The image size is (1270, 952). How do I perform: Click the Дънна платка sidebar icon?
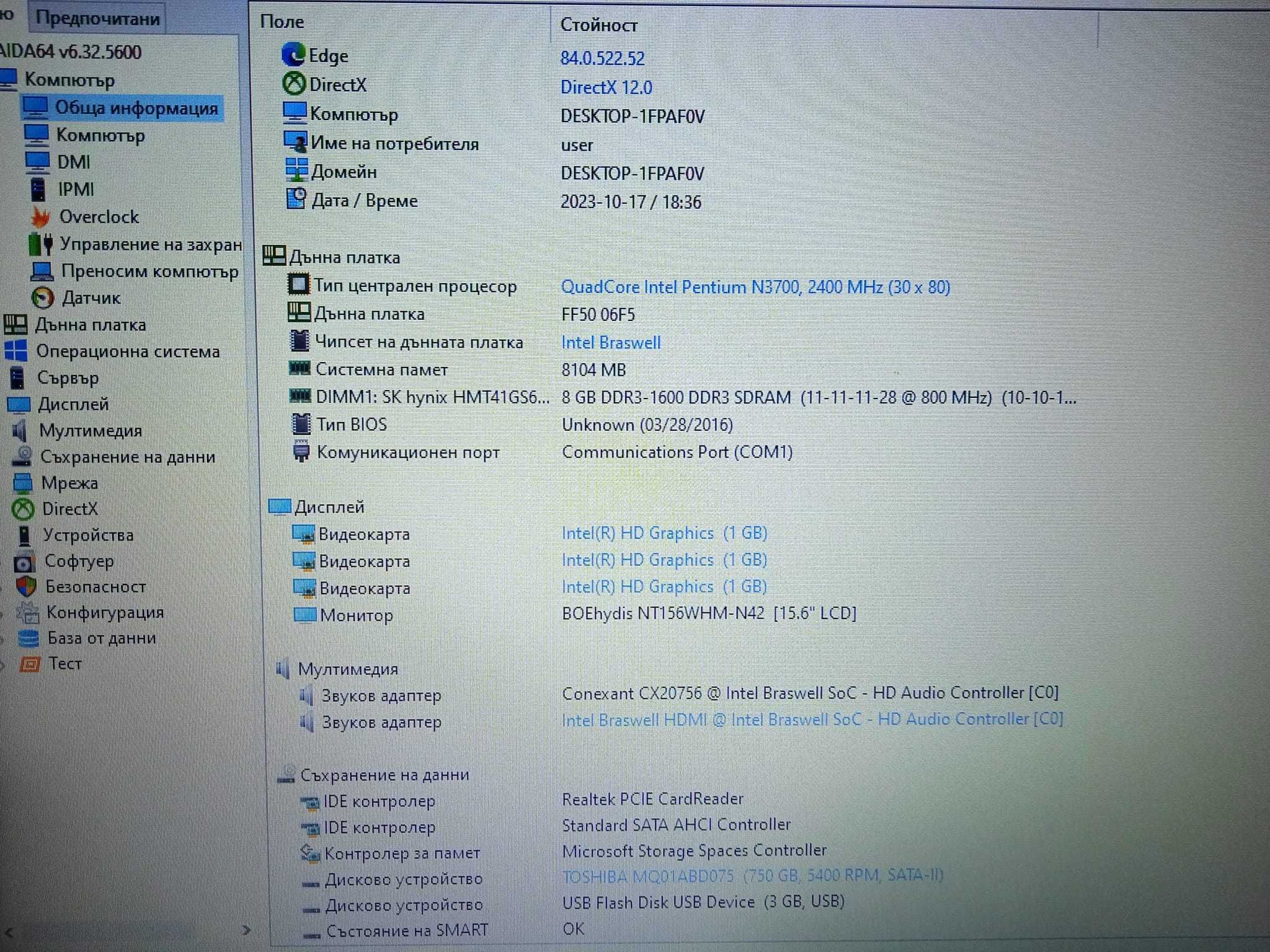coord(16,324)
